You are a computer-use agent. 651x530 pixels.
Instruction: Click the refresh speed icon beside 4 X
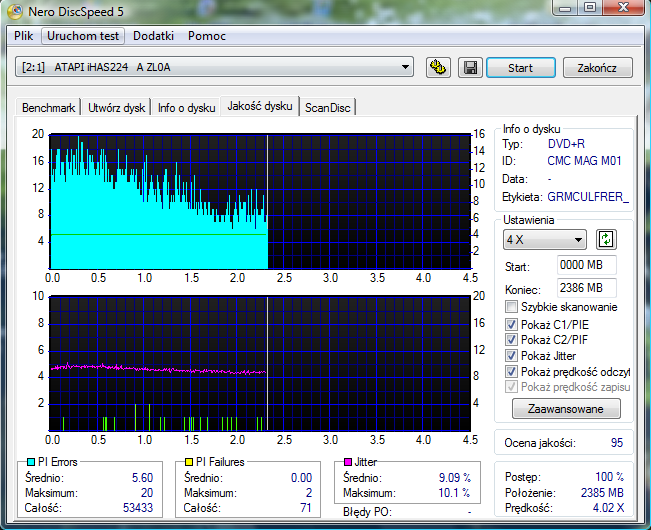(x=606, y=239)
